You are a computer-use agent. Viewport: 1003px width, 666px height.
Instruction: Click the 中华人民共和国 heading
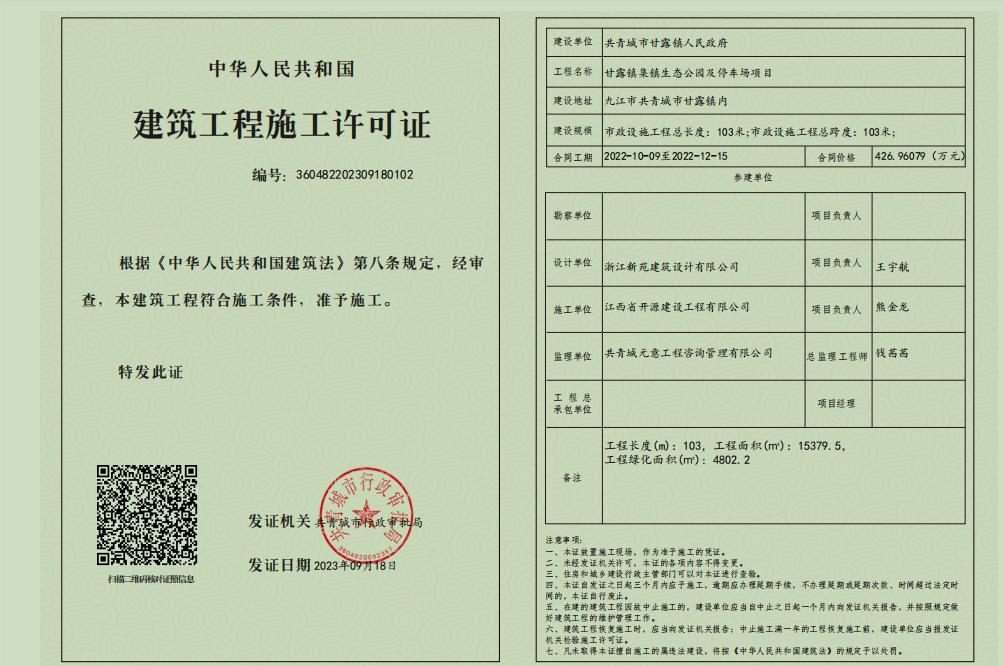(x=281, y=69)
